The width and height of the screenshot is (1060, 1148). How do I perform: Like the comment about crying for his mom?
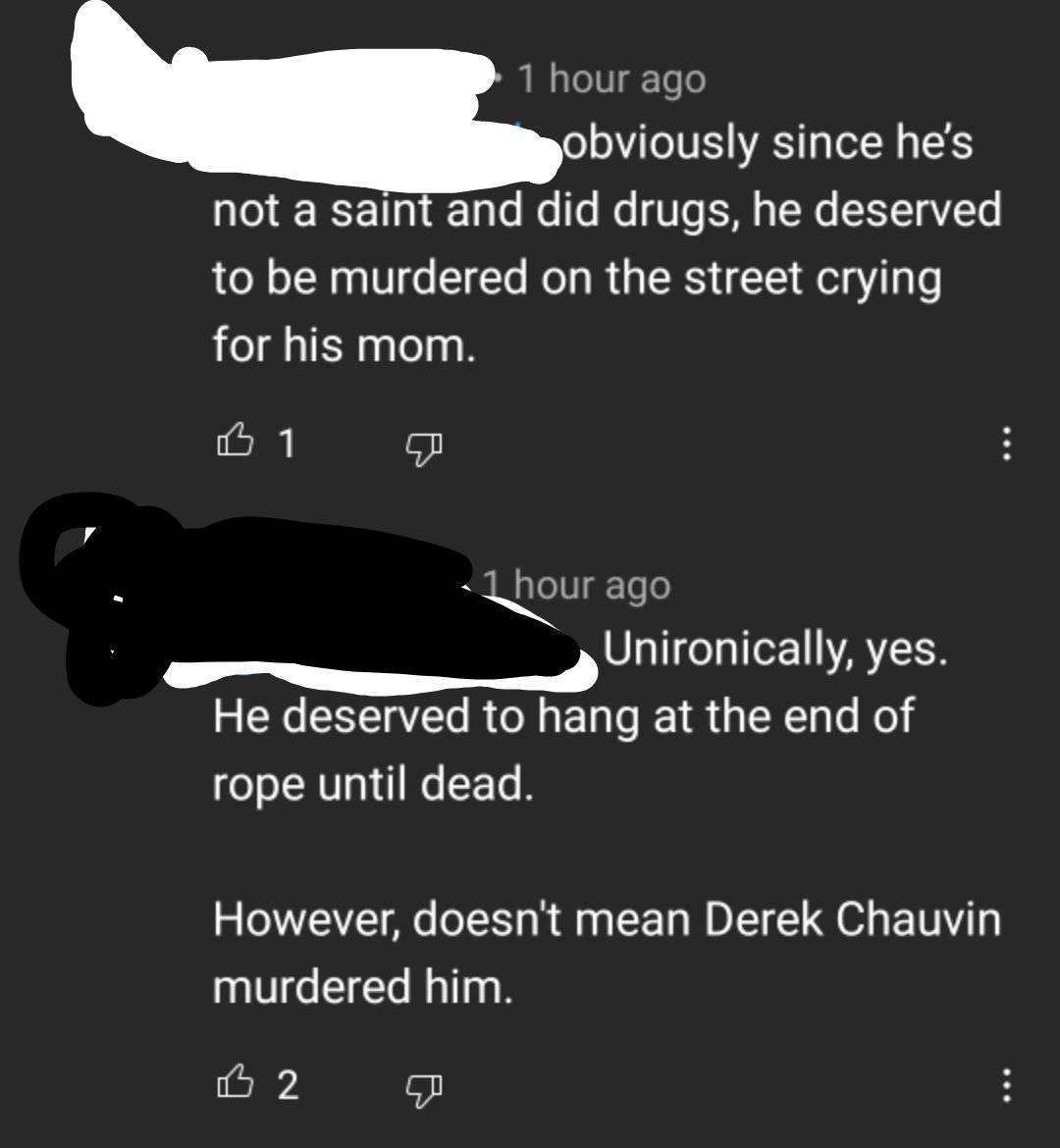[x=236, y=442]
